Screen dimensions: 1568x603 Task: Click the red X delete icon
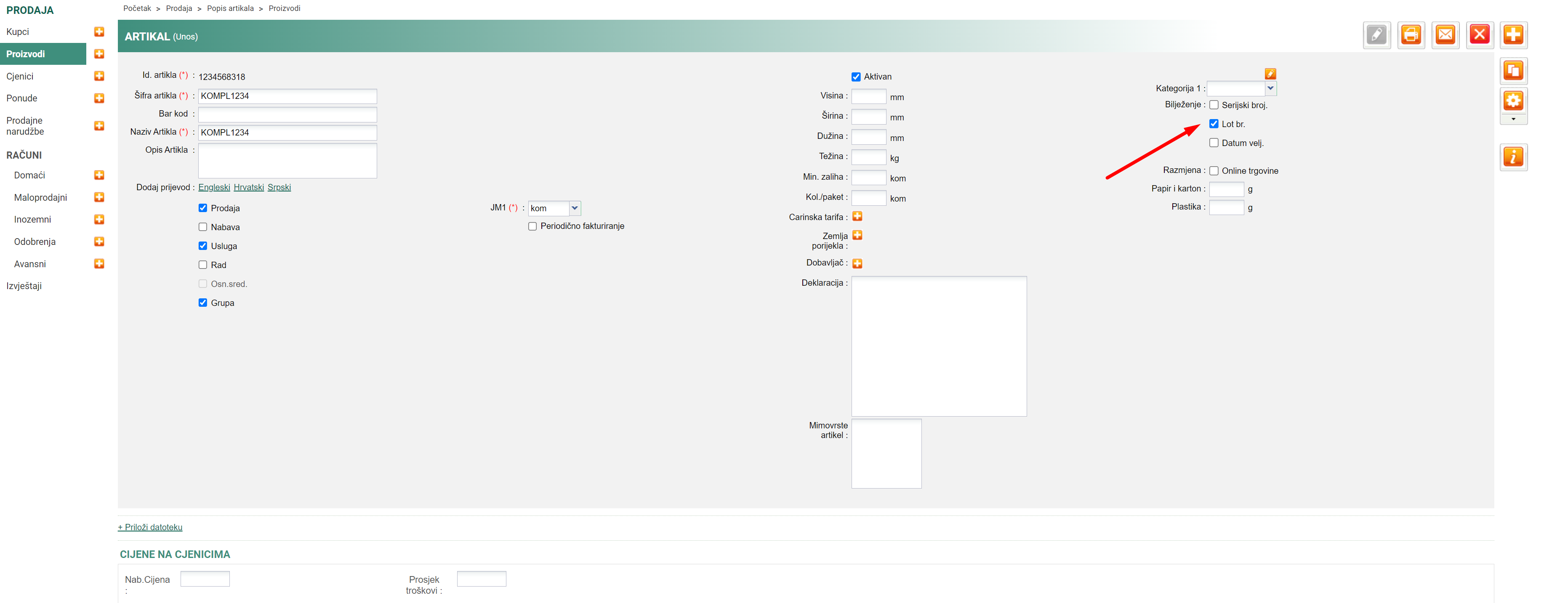coord(1479,35)
